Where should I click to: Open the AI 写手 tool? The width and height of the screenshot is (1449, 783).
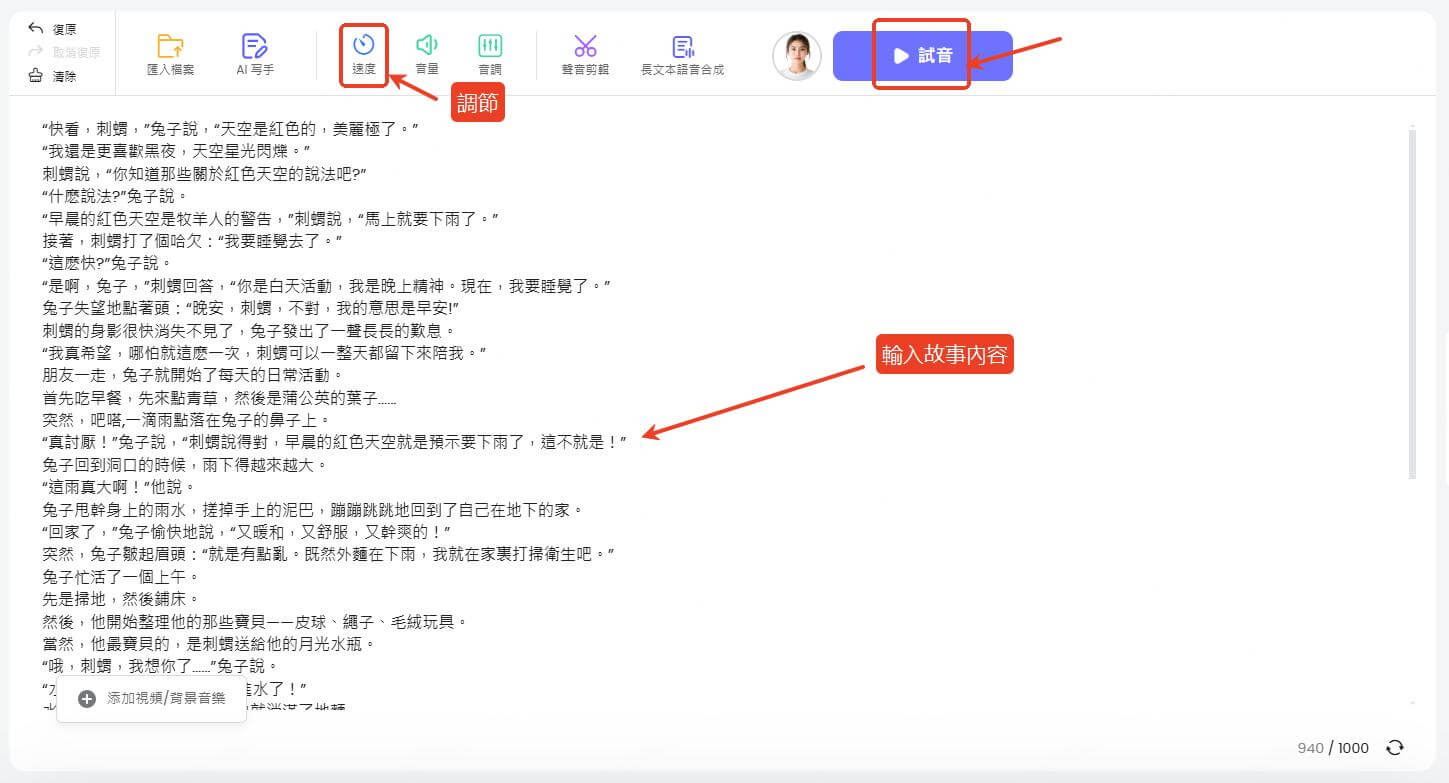click(x=255, y=54)
